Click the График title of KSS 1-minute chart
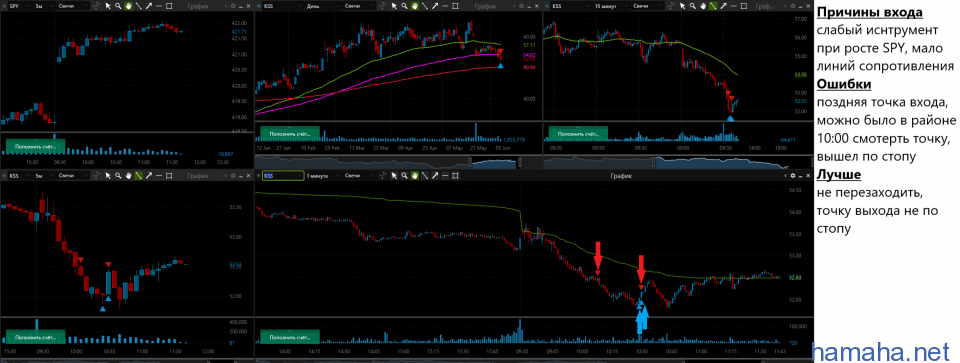Image resolution: width=960 pixels, height=363 pixels. click(621, 176)
